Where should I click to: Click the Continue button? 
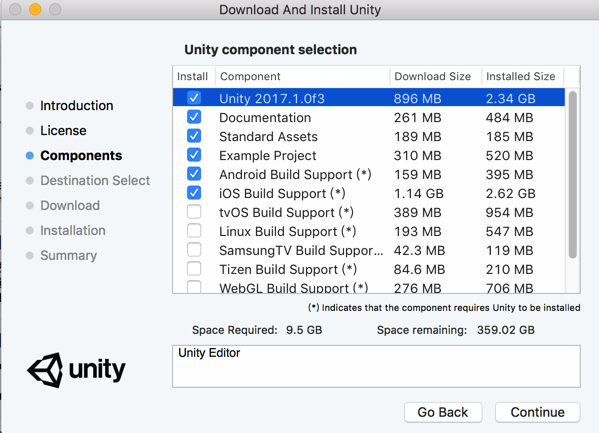coord(537,412)
